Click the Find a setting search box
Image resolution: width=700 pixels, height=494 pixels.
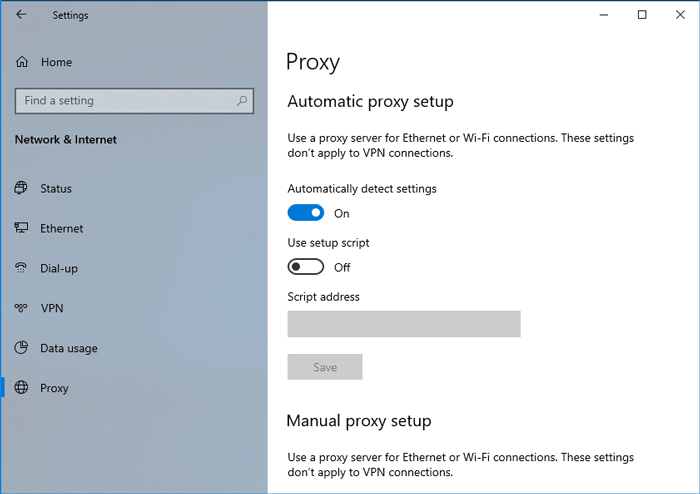[134, 101]
